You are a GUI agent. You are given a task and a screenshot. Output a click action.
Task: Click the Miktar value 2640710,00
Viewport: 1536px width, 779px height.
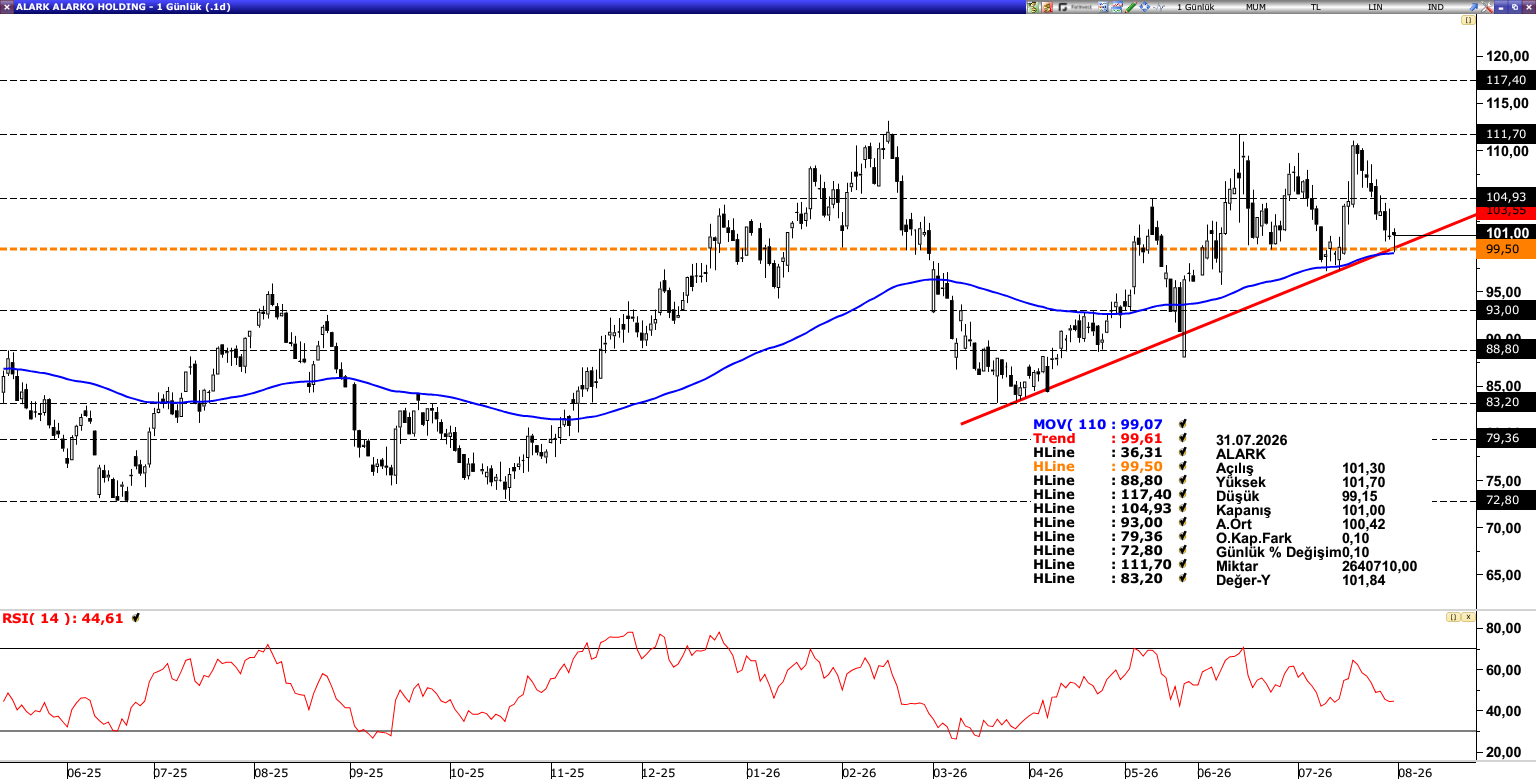(x=1379, y=566)
